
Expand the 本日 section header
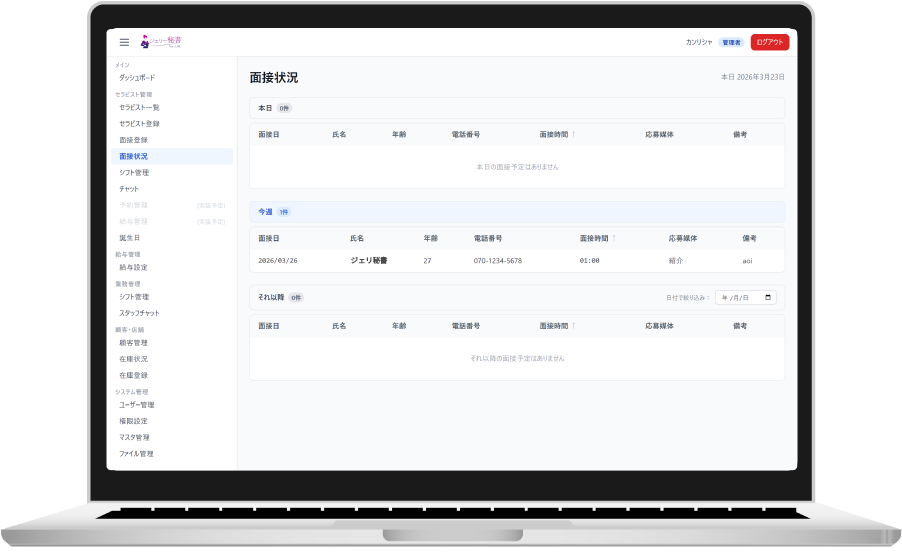coord(265,108)
